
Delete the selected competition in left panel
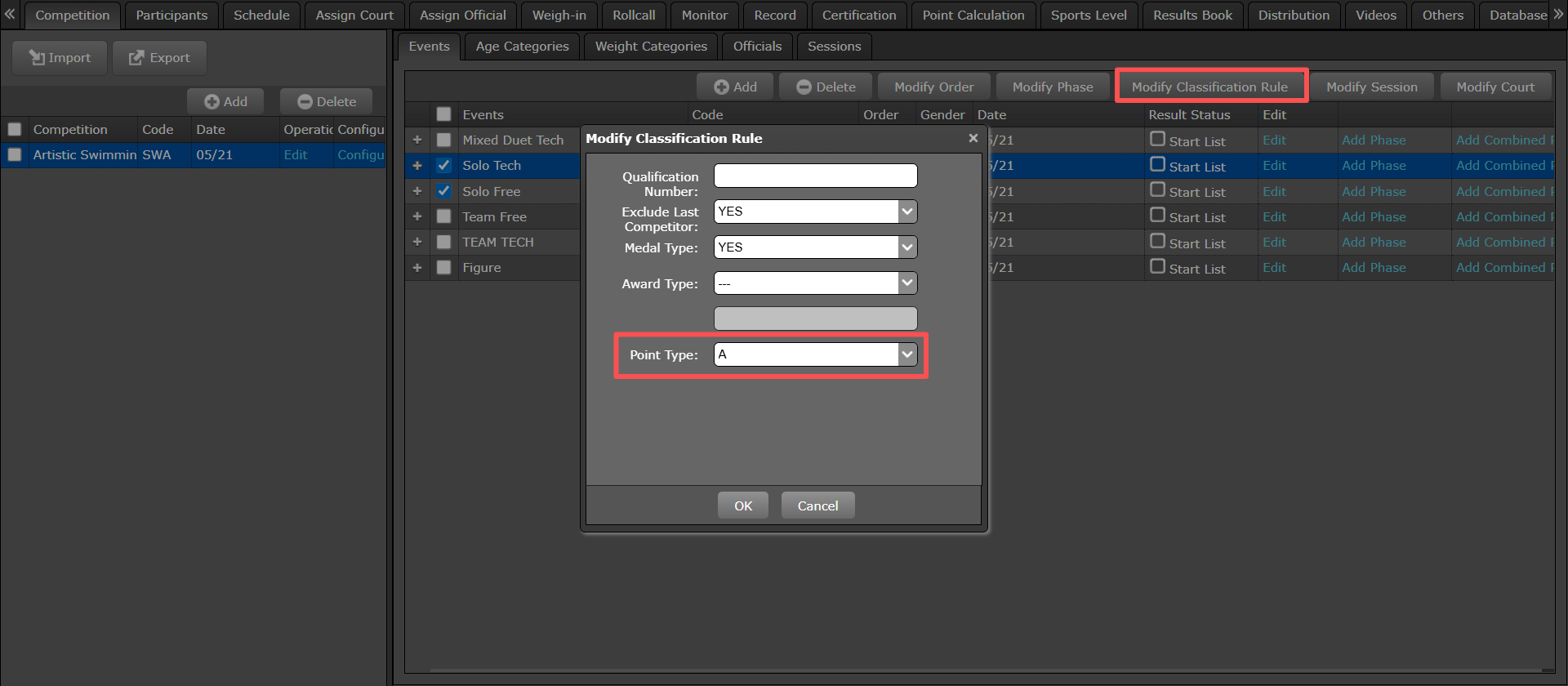[327, 101]
